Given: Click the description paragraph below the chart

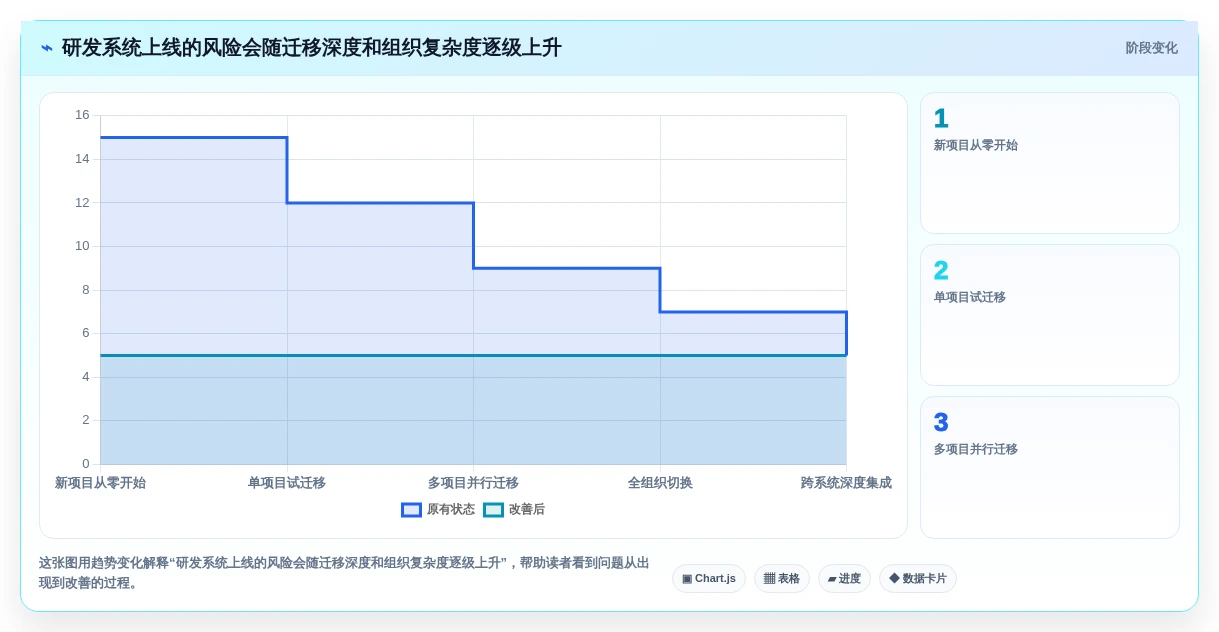Looking at the screenshot, I should (x=344, y=573).
